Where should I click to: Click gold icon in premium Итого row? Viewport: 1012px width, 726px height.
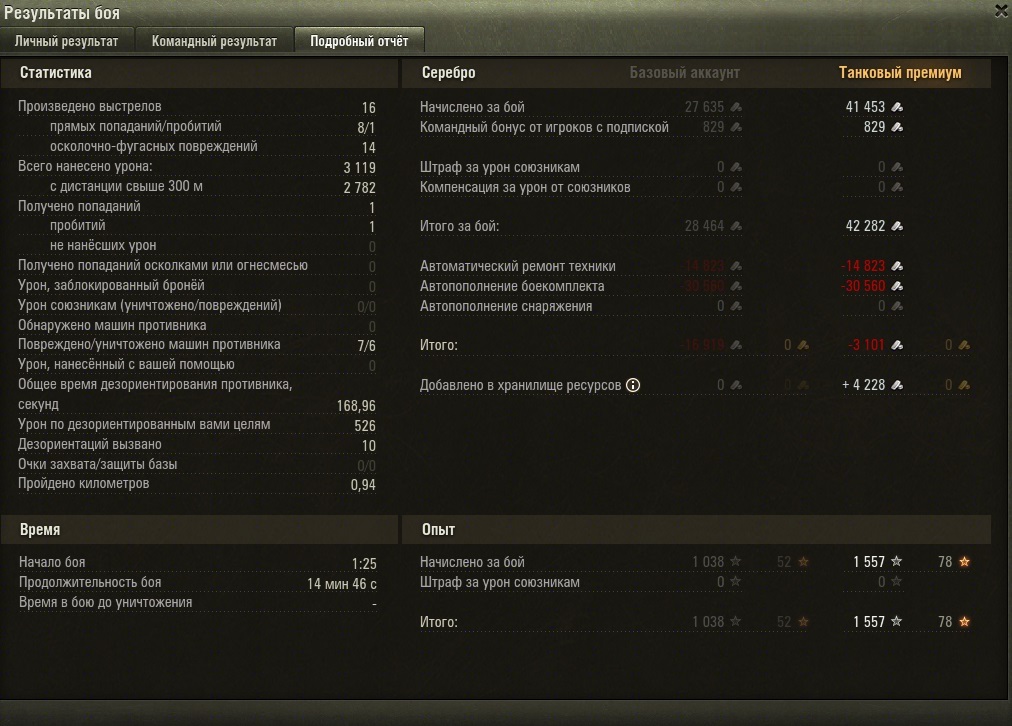tap(964, 345)
